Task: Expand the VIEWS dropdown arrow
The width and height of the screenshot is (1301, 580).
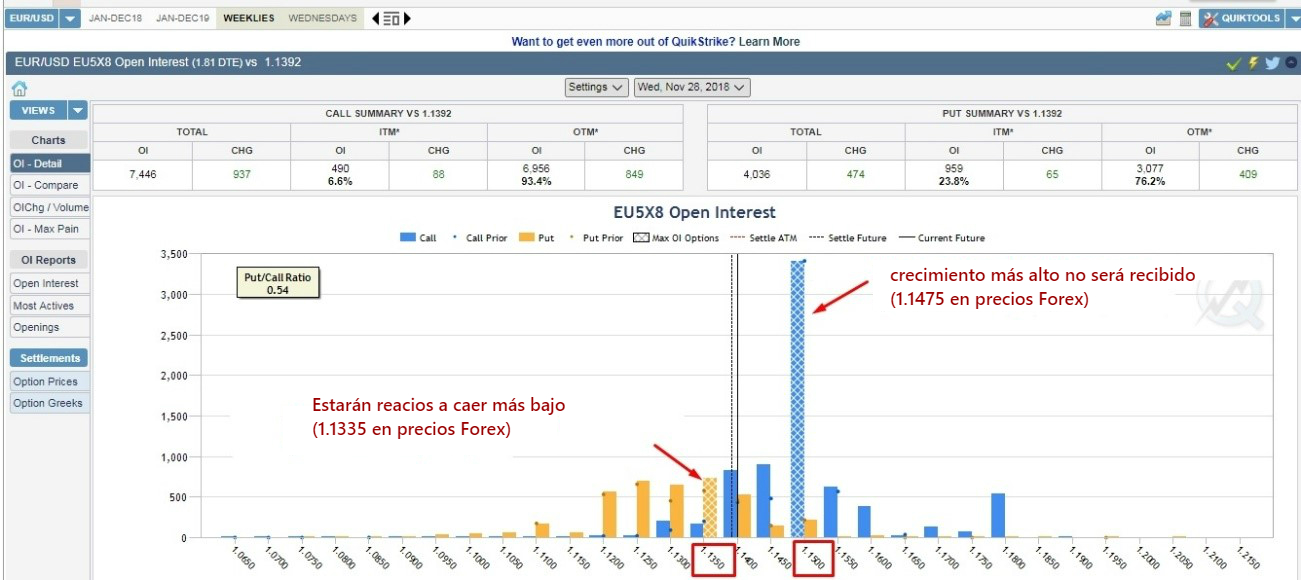Action: tap(78, 110)
